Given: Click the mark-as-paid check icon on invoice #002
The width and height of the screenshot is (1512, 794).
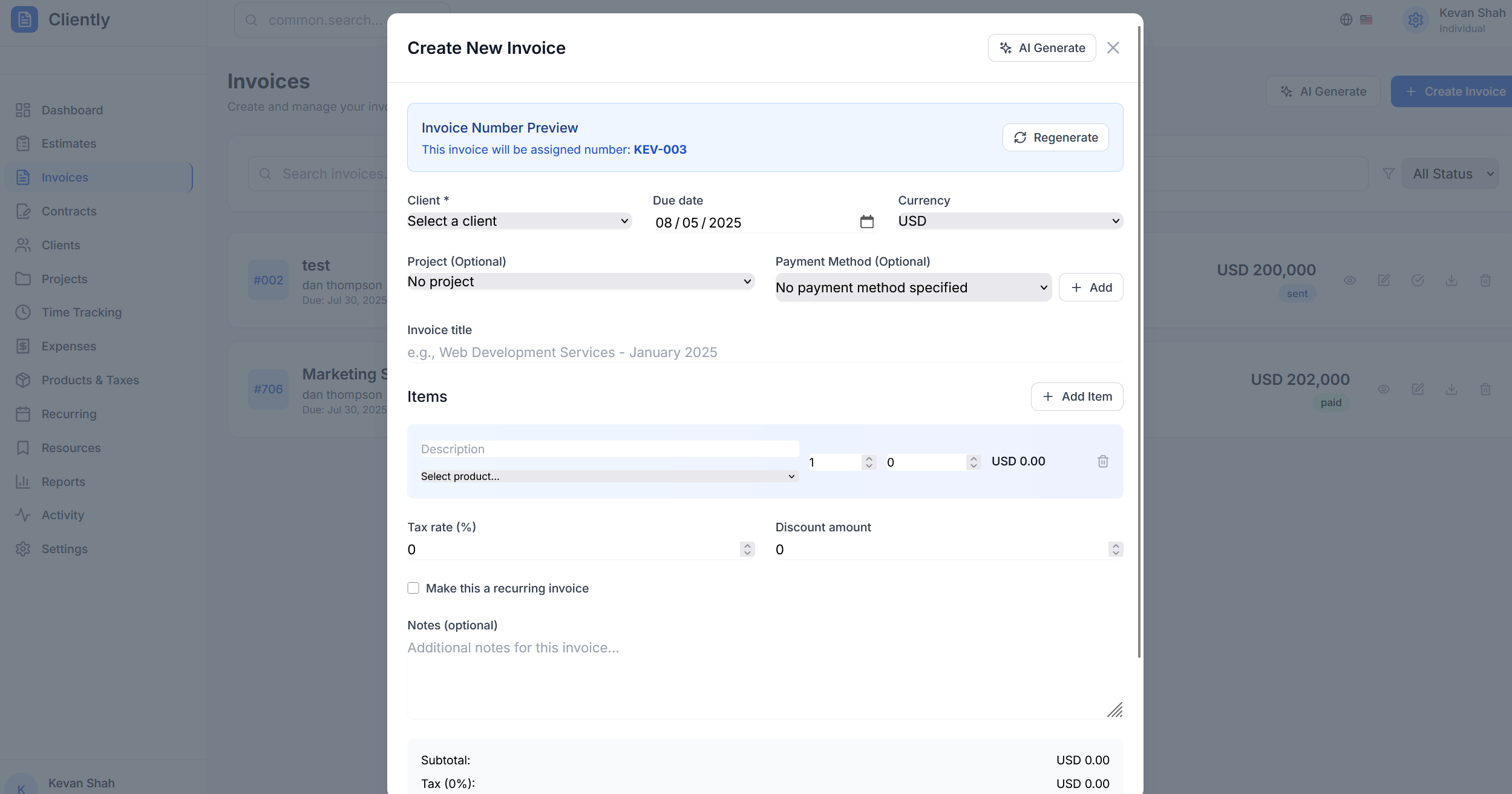Looking at the screenshot, I should point(1417,280).
